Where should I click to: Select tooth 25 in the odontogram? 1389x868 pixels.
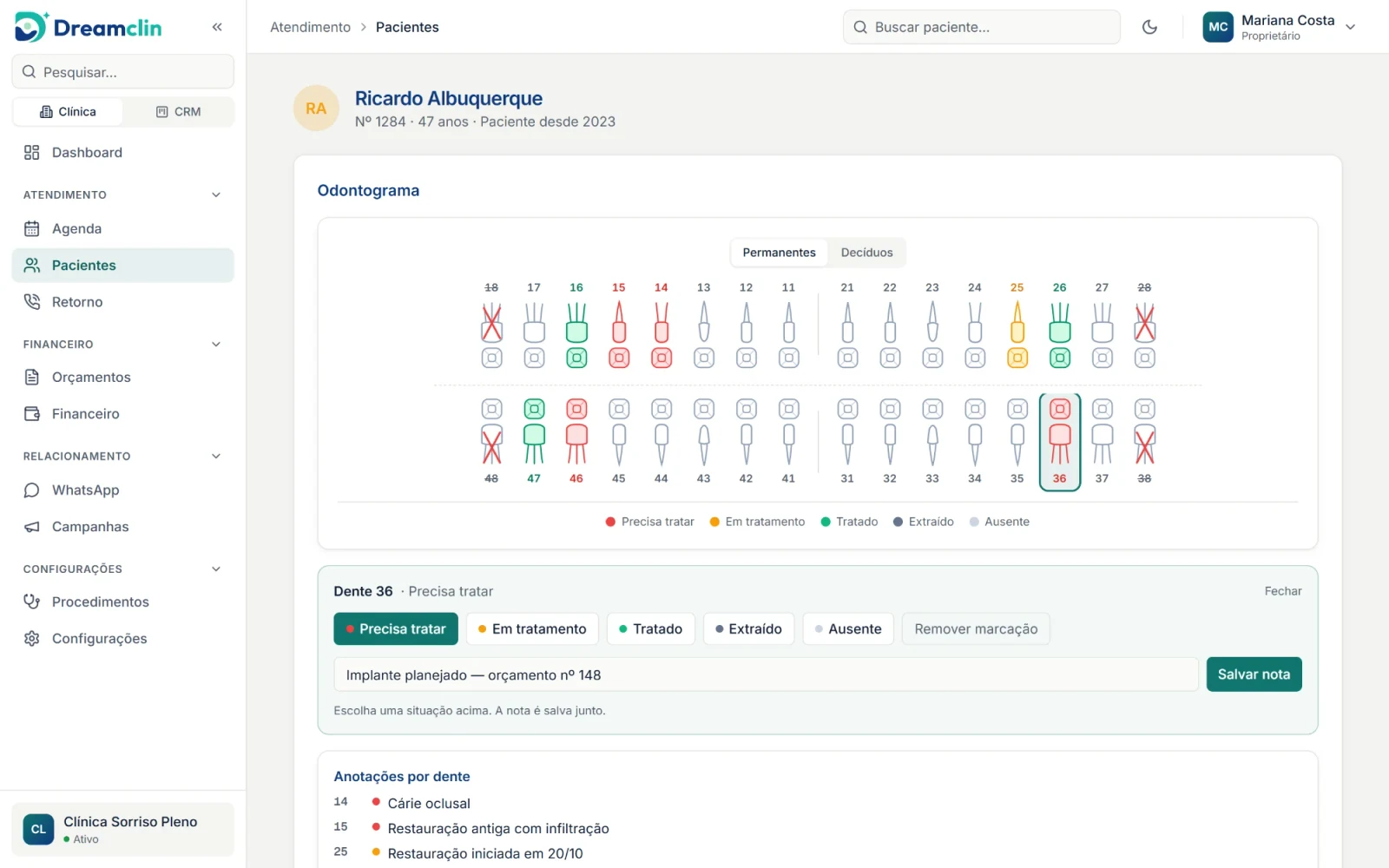click(x=1017, y=325)
